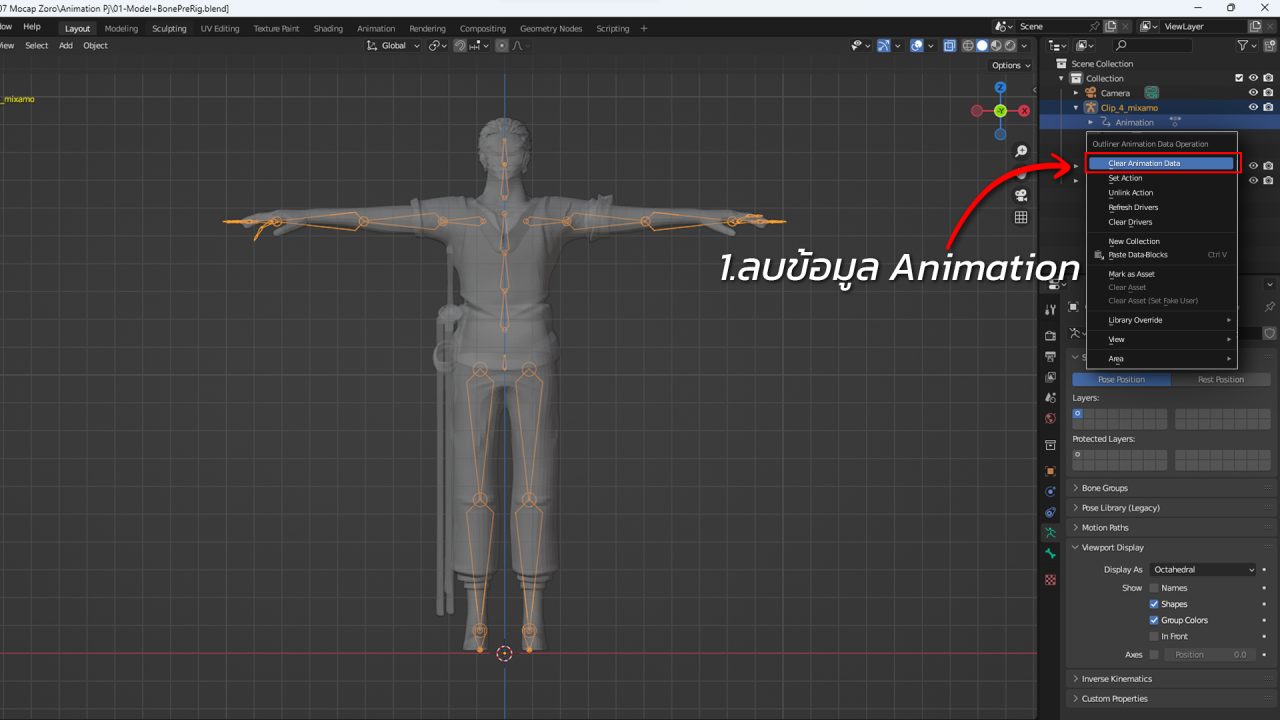Screen dimensions: 1280x720
Task: Switch viewport to Wireframe shading mode
Action: pos(968,45)
